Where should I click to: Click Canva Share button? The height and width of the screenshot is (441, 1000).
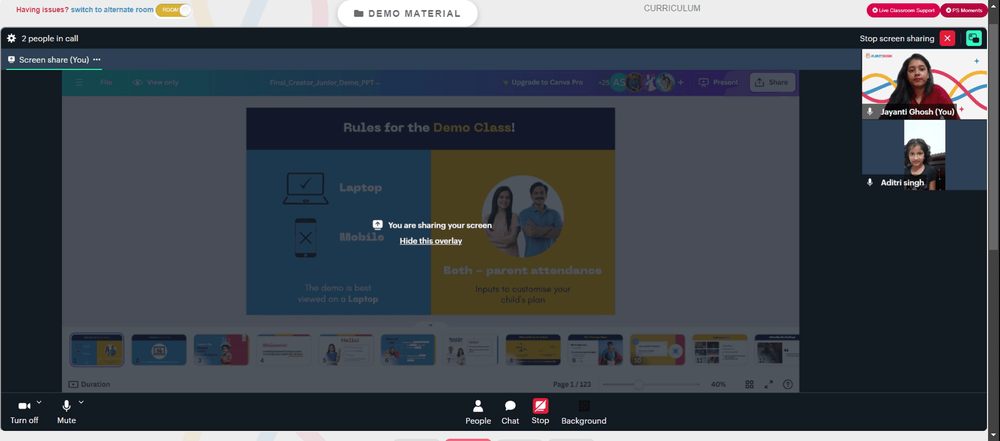click(772, 82)
